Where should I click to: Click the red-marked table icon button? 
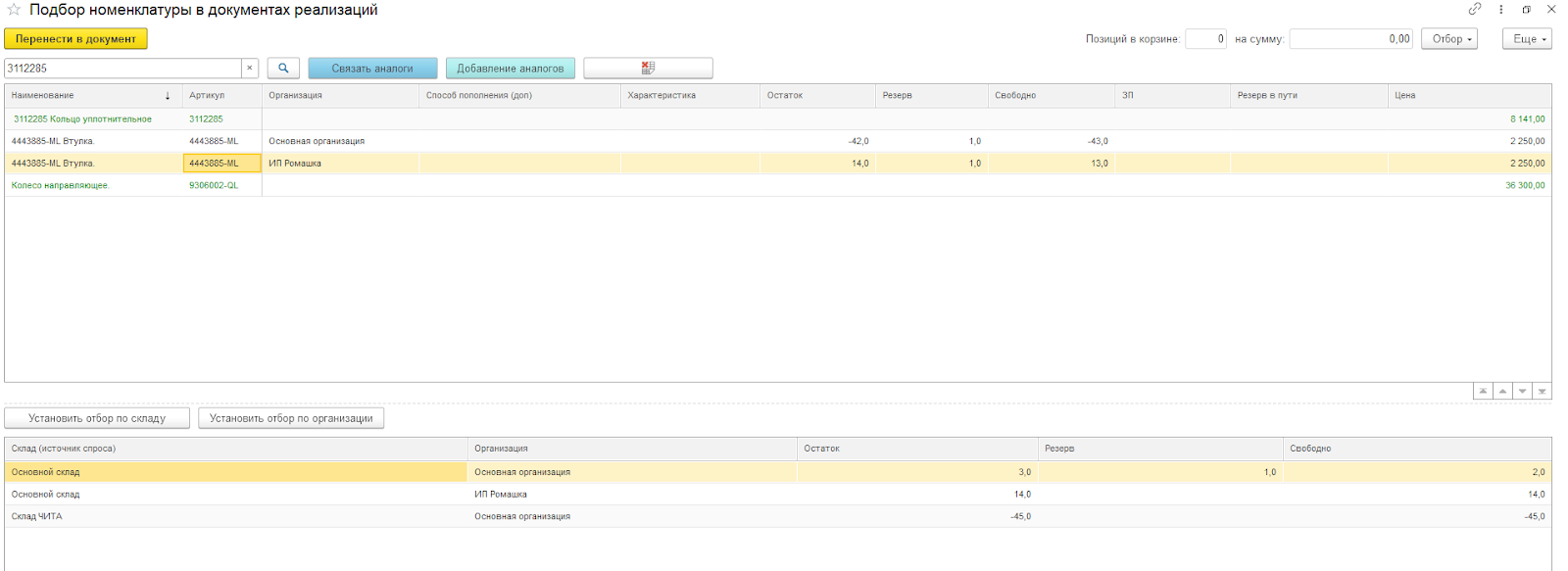coord(648,68)
